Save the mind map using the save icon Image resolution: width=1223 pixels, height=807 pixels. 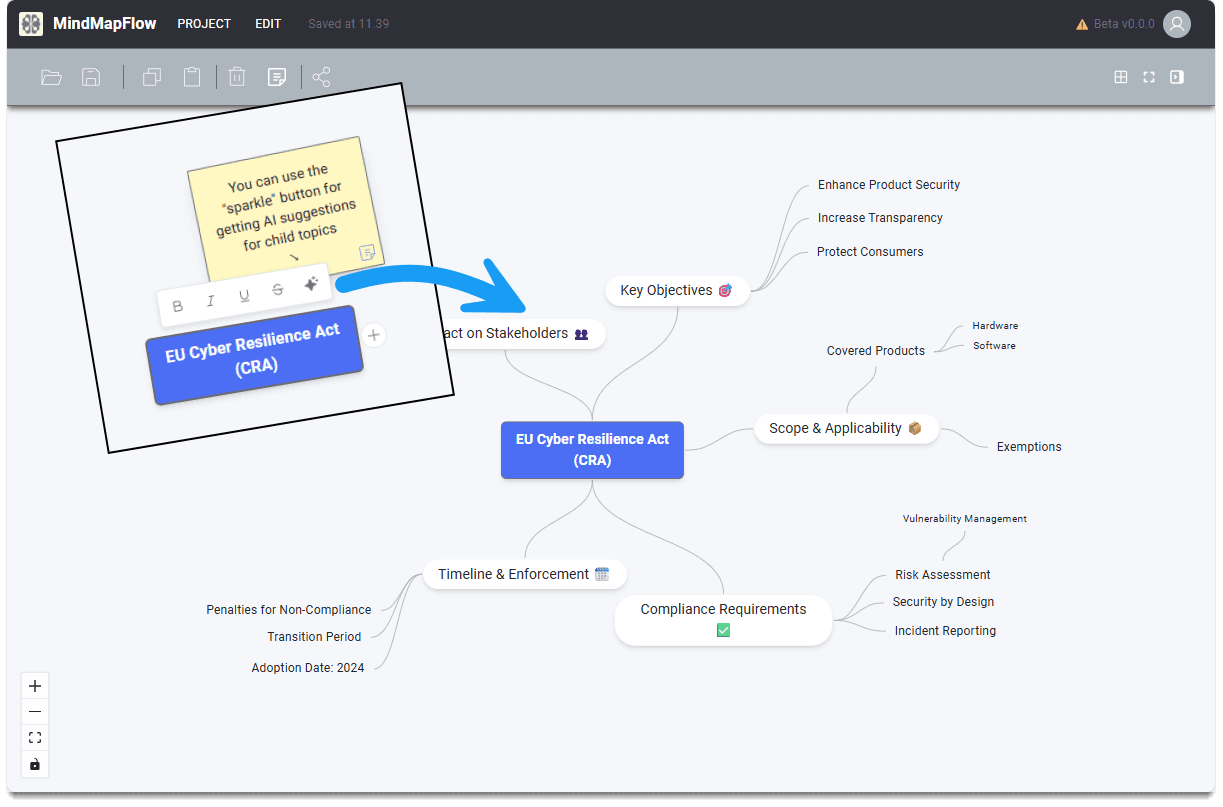(91, 76)
